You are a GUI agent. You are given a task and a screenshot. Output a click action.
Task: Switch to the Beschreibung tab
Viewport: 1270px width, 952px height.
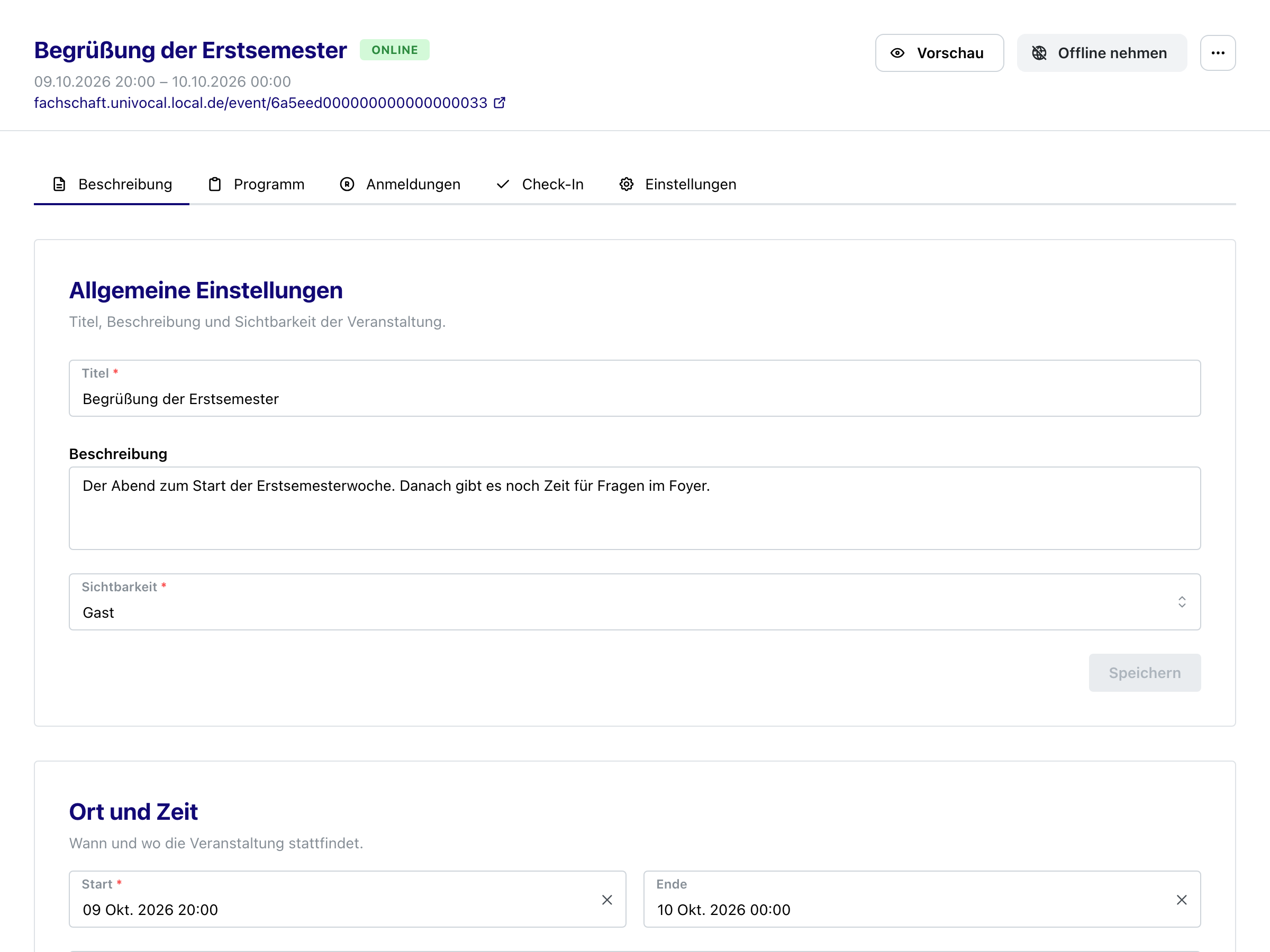[x=112, y=184]
